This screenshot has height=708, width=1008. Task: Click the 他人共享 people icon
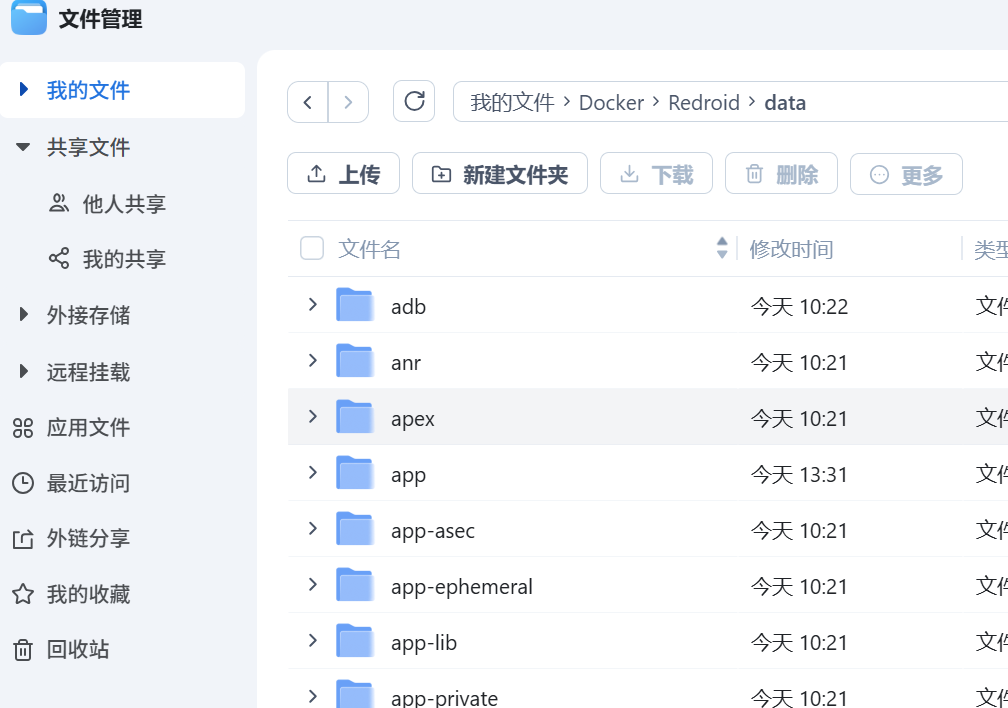click(x=58, y=203)
